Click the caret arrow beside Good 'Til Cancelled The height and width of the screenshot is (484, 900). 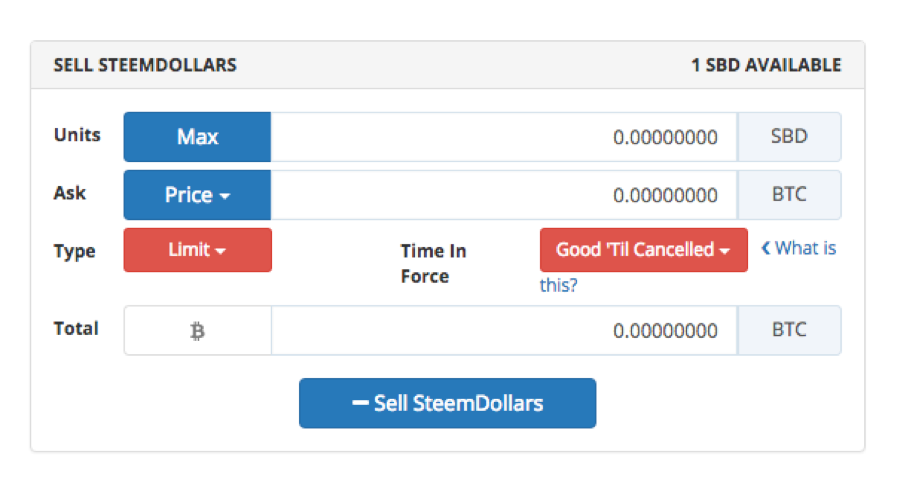725,251
